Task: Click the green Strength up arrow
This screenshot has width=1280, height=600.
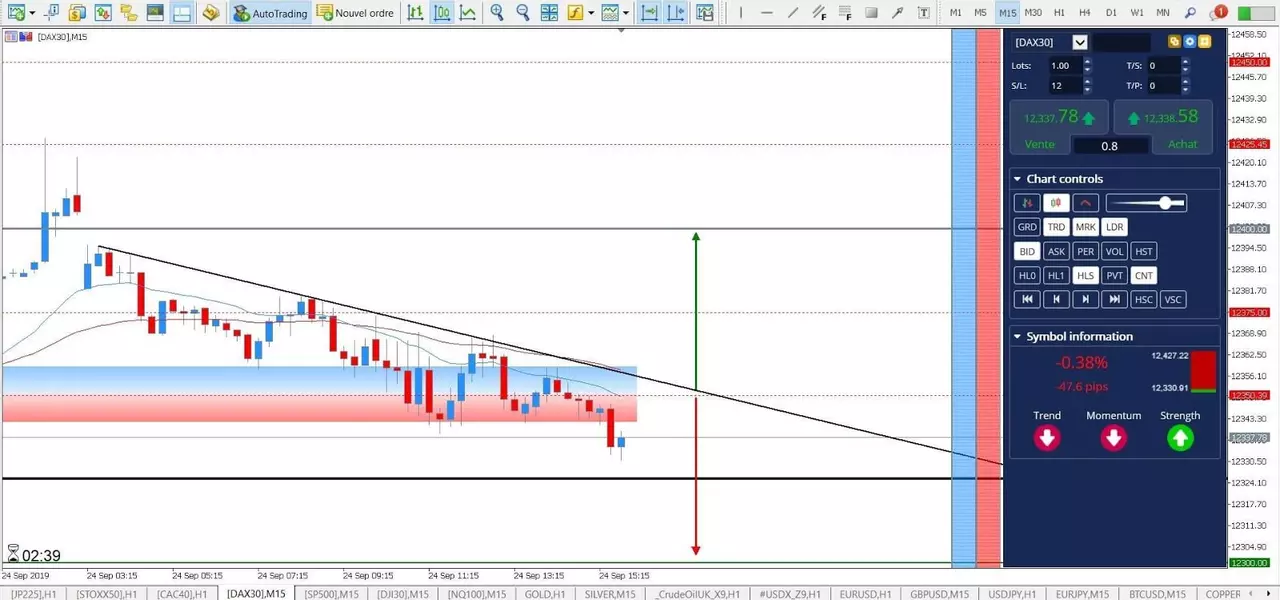Action: point(1180,438)
